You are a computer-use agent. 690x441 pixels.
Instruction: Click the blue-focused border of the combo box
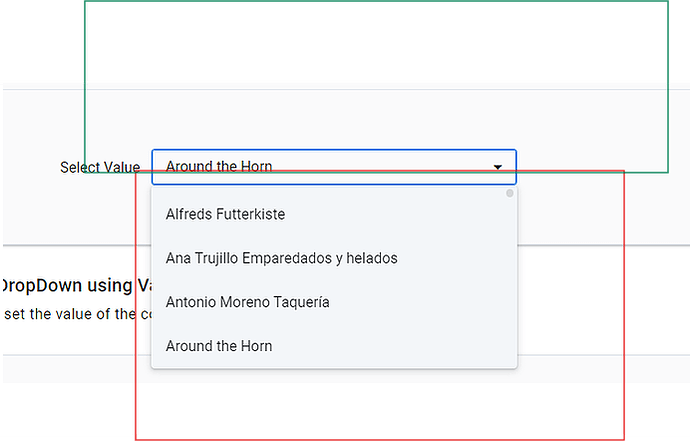334,150
